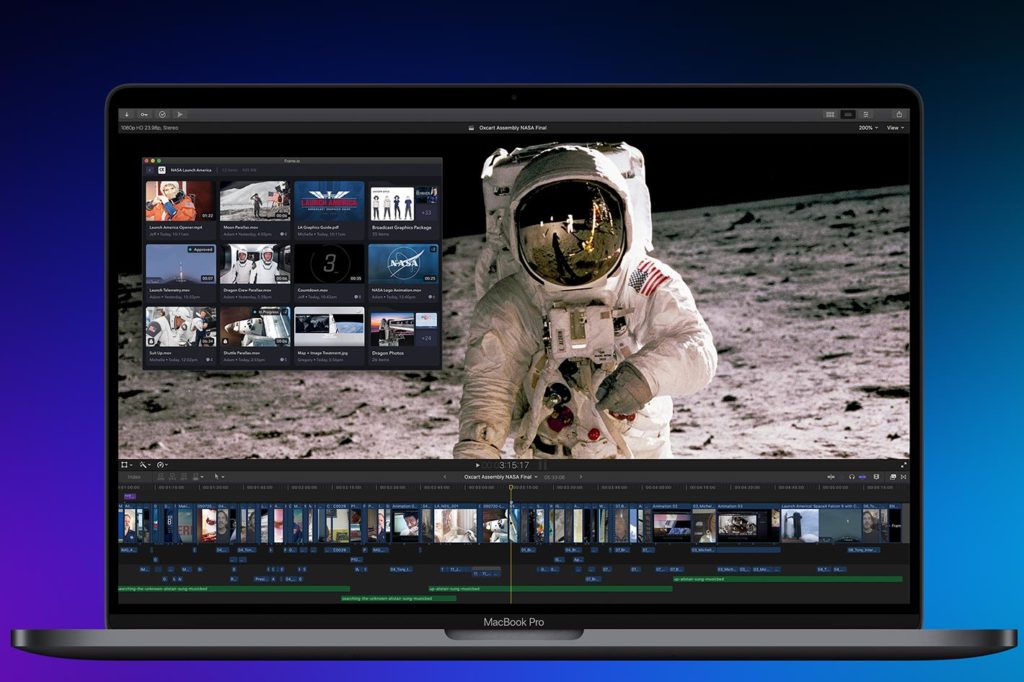Open Launch America Opener.mp4 thumbnail

[x=180, y=201]
